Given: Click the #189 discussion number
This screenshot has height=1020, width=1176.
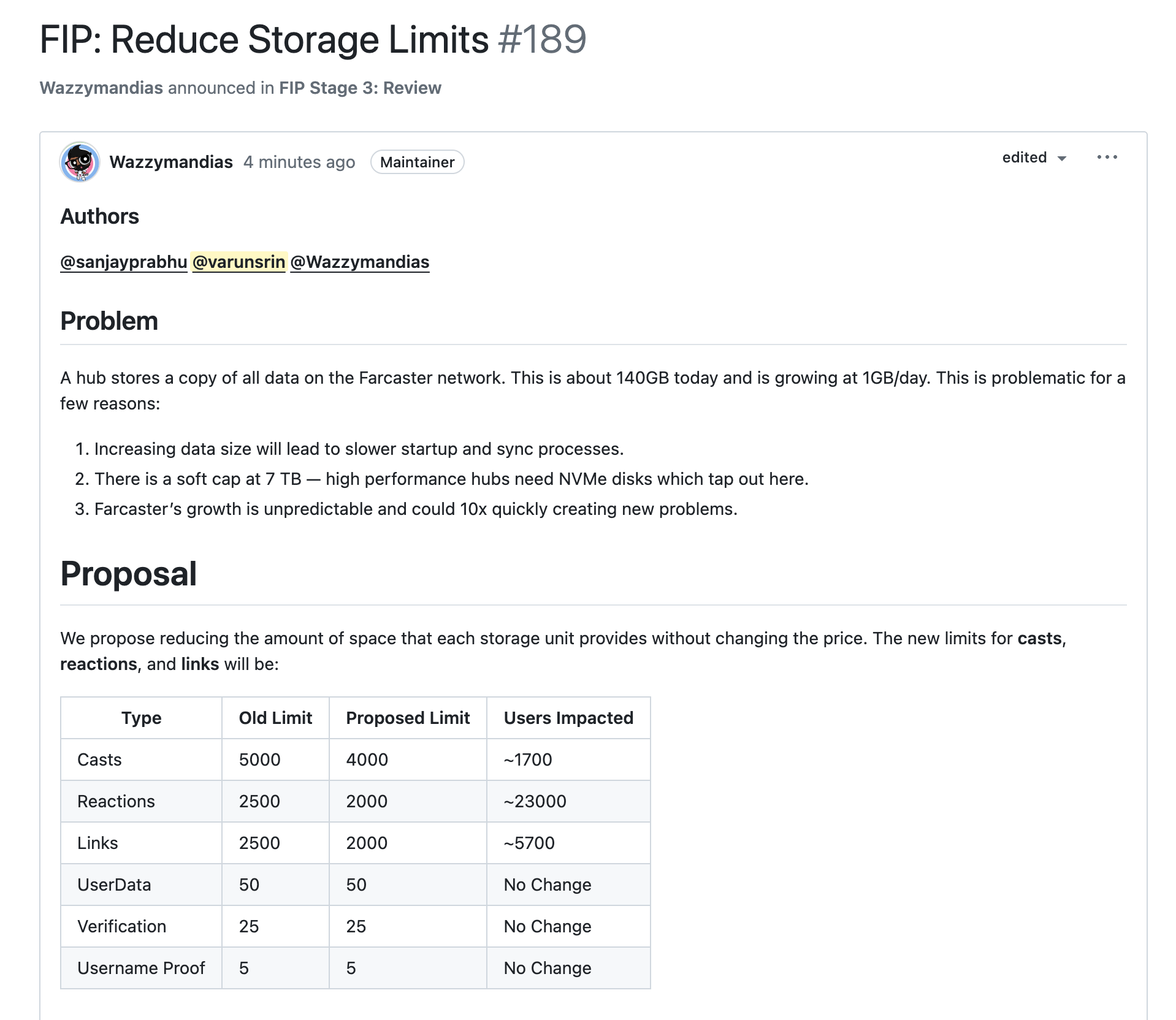Looking at the screenshot, I should click(x=542, y=40).
